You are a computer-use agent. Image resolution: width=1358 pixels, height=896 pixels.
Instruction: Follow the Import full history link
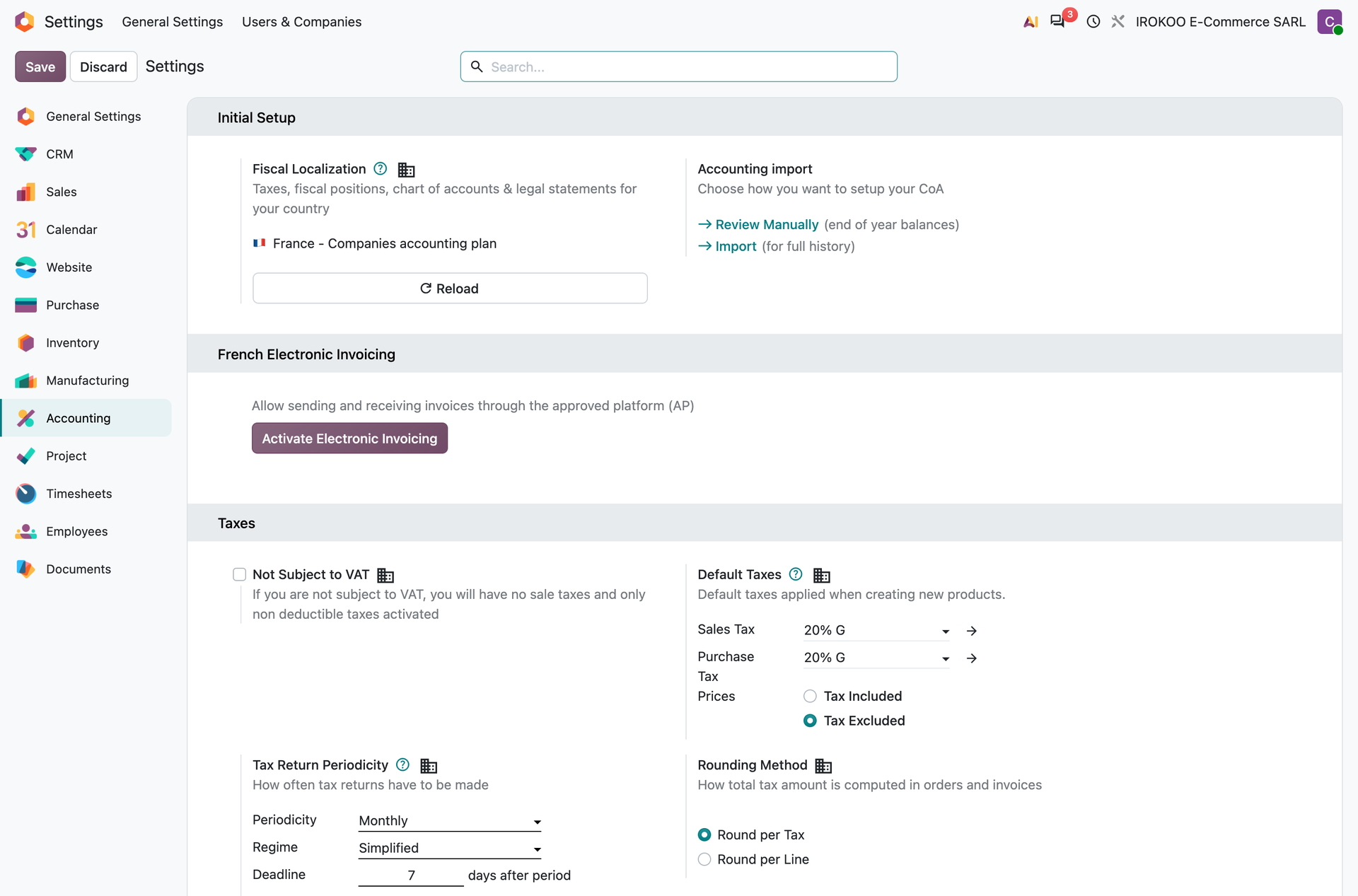pyautogui.click(x=736, y=246)
